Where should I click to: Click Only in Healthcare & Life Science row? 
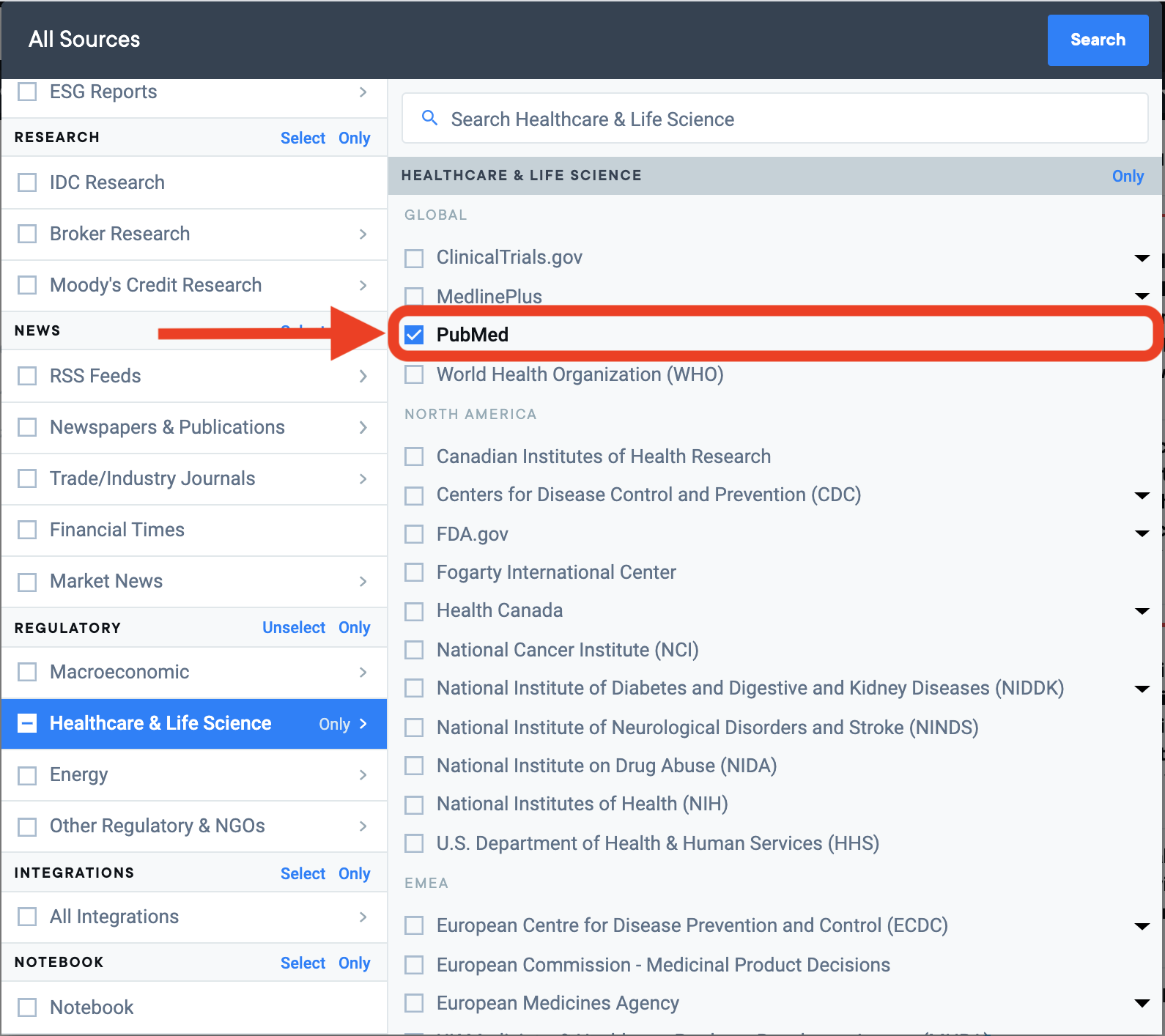click(334, 724)
